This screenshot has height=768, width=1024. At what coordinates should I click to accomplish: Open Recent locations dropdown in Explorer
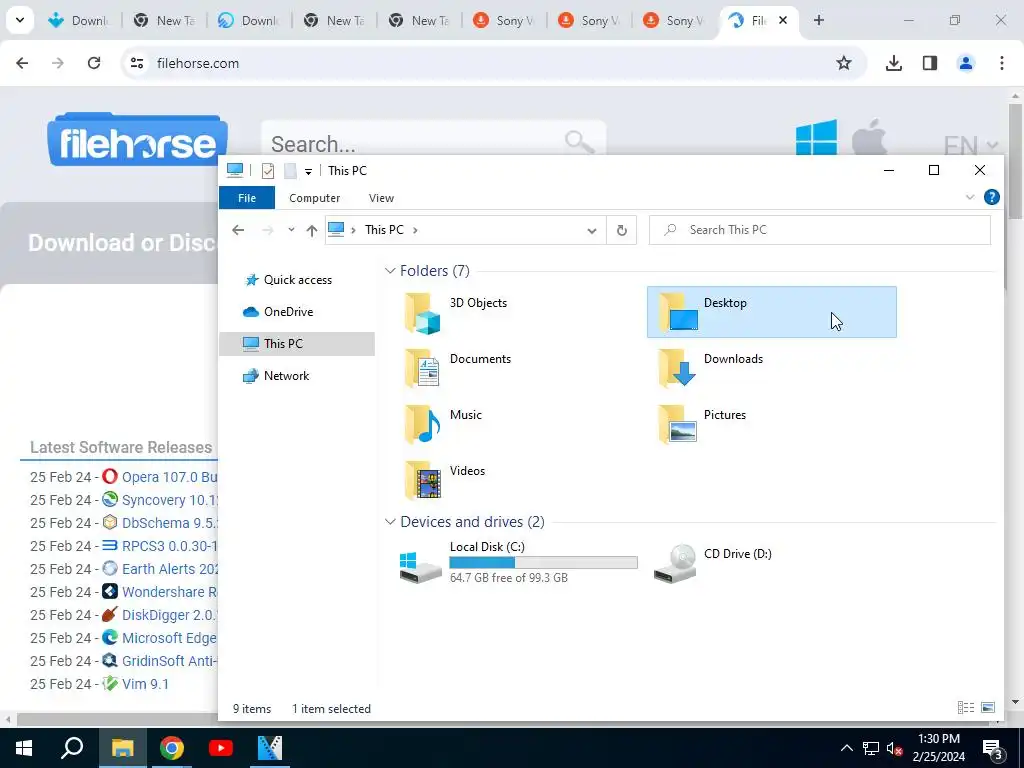tap(291, 230)
